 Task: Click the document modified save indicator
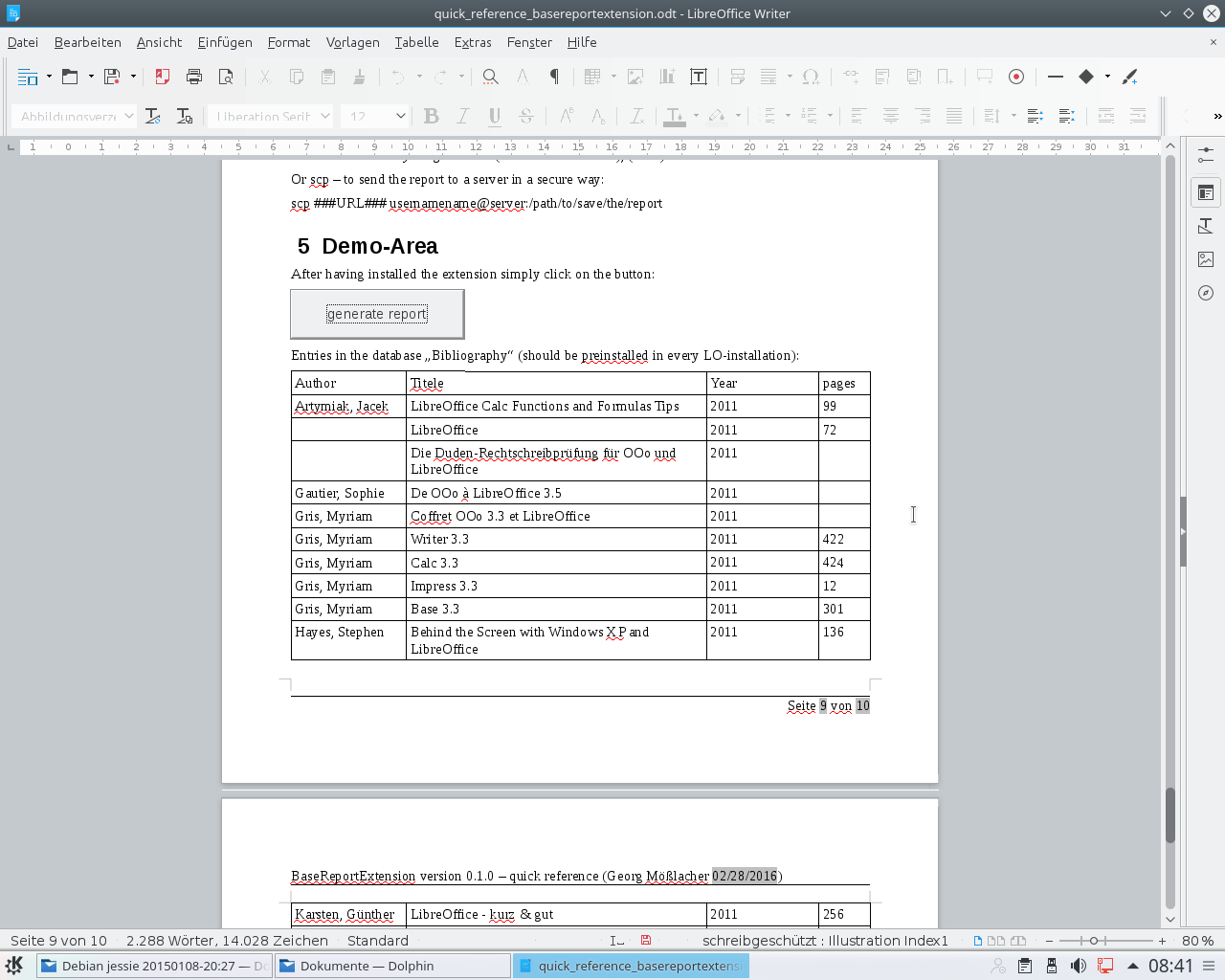tap(646, 941)
